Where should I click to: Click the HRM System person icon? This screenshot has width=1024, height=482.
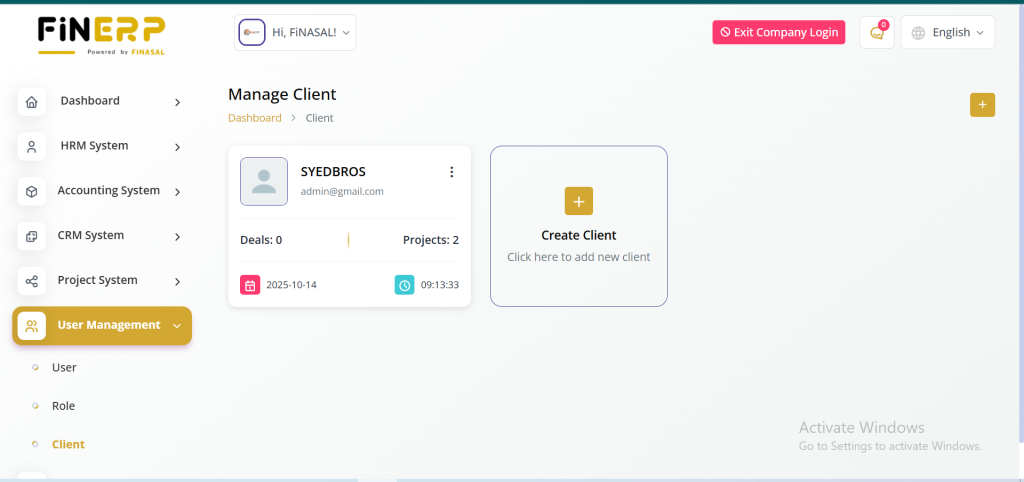pyautogui.click(x=32, y=147)
